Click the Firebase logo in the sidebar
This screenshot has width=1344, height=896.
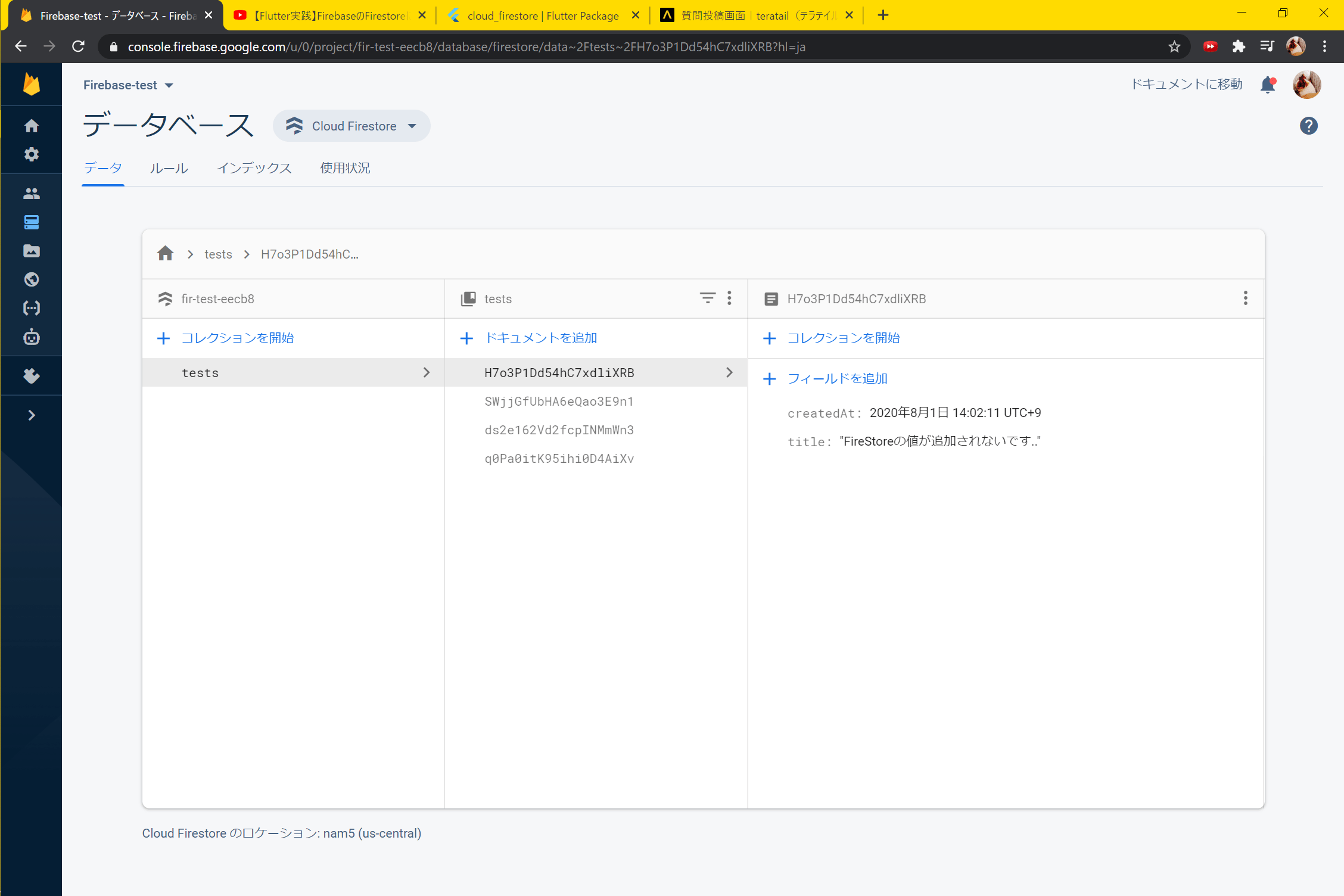tap(32, 85)
